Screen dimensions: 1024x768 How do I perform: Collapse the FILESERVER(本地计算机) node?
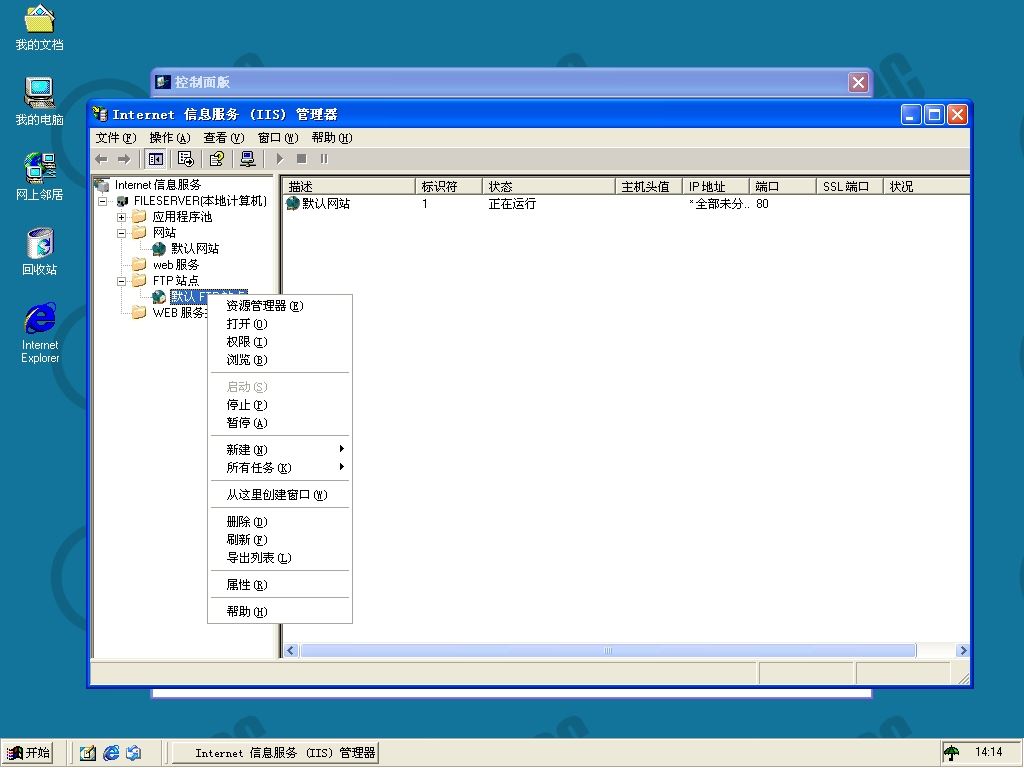point(103,201)
